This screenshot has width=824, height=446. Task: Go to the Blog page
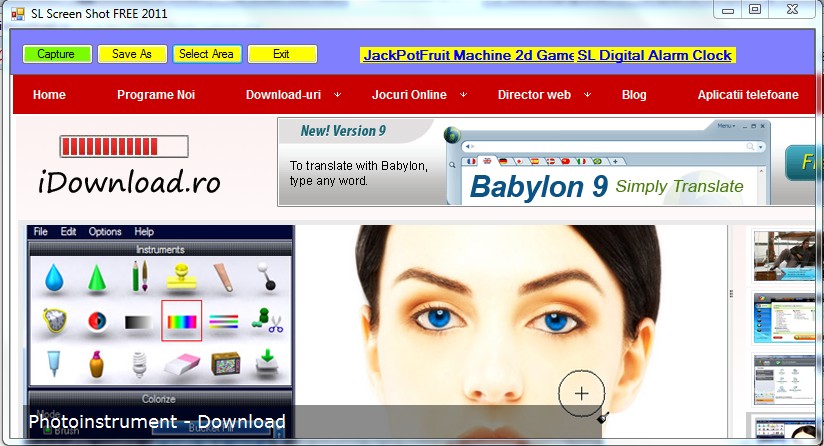(x=634, y=95)
